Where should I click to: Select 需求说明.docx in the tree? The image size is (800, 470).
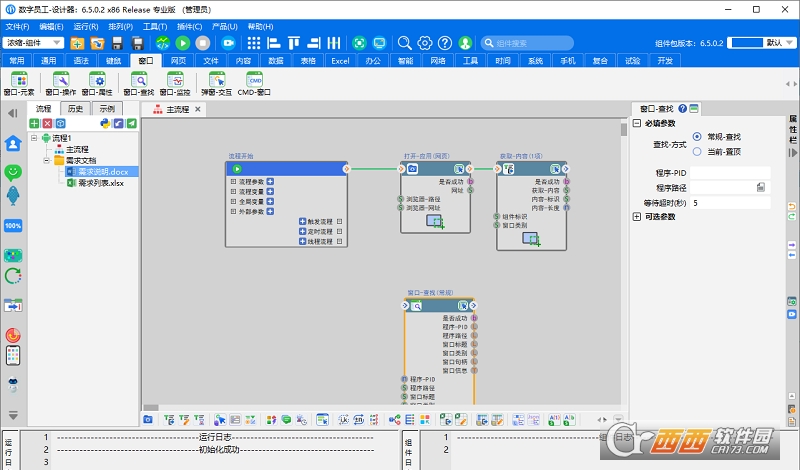tap(103, 172)
